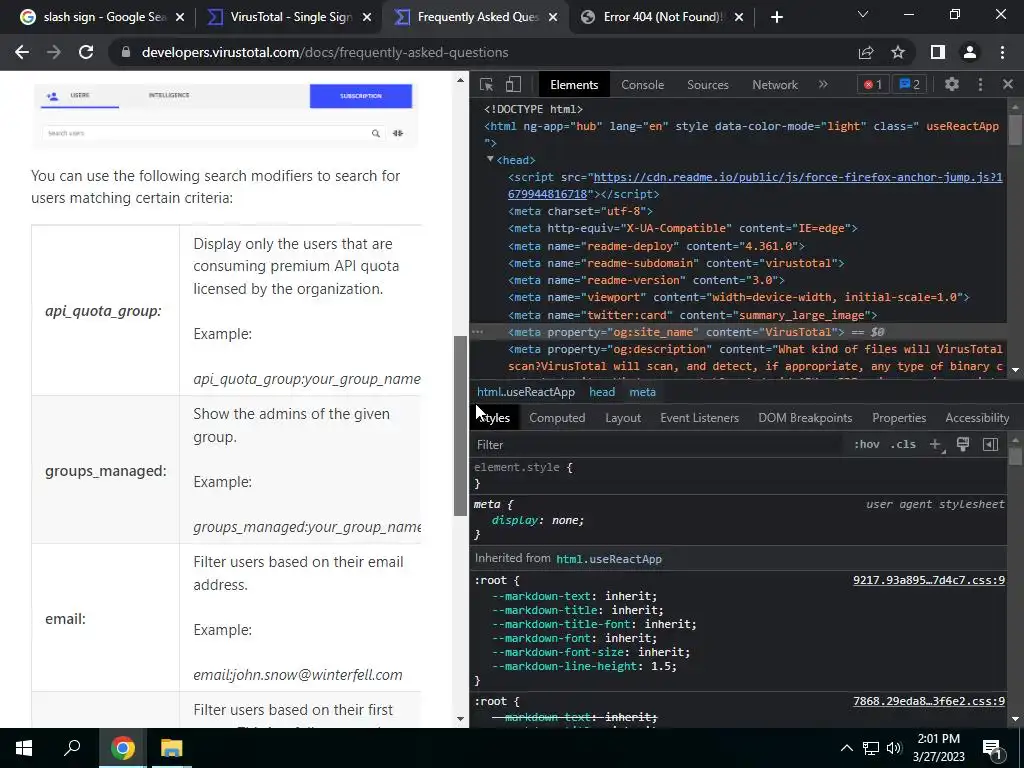1024x768 pixels.
Task: Click the browser forward arrow
Action: click(54, 52)
